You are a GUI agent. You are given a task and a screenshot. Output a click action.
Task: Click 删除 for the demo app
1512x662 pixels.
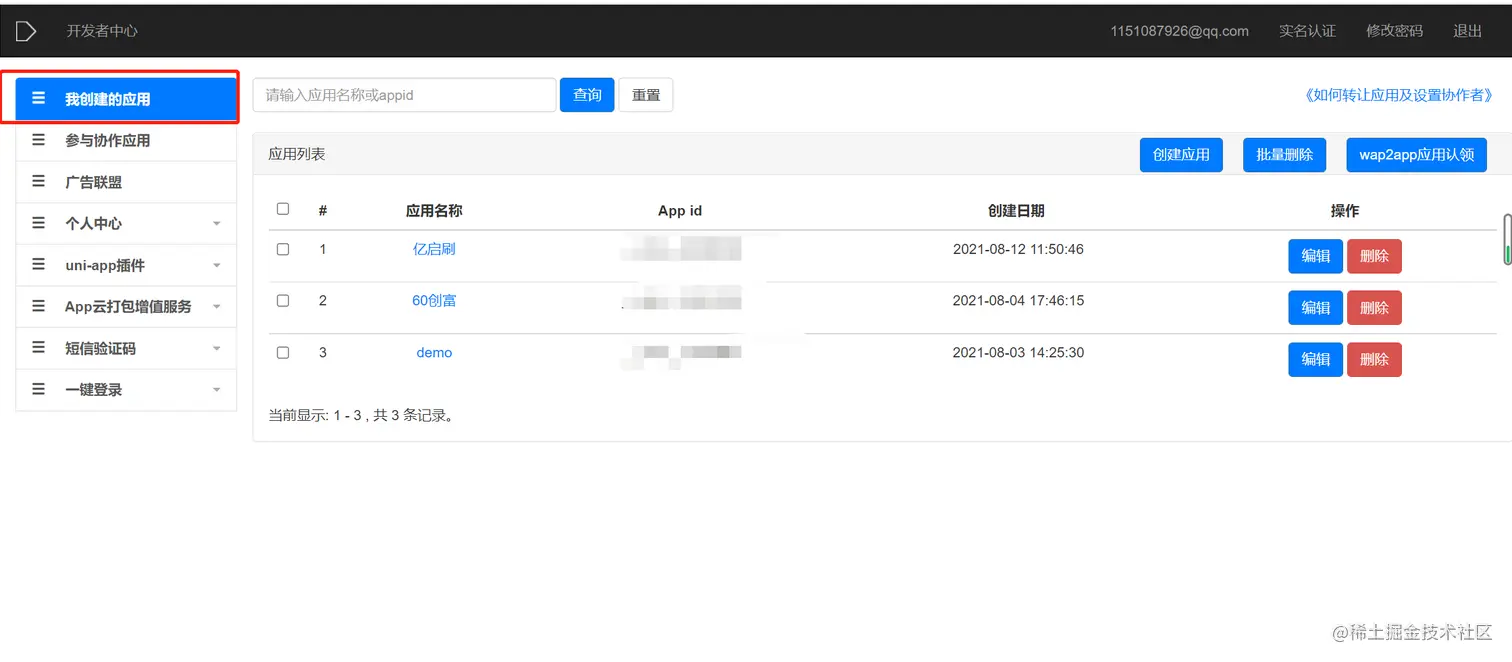coord(1374,360)
